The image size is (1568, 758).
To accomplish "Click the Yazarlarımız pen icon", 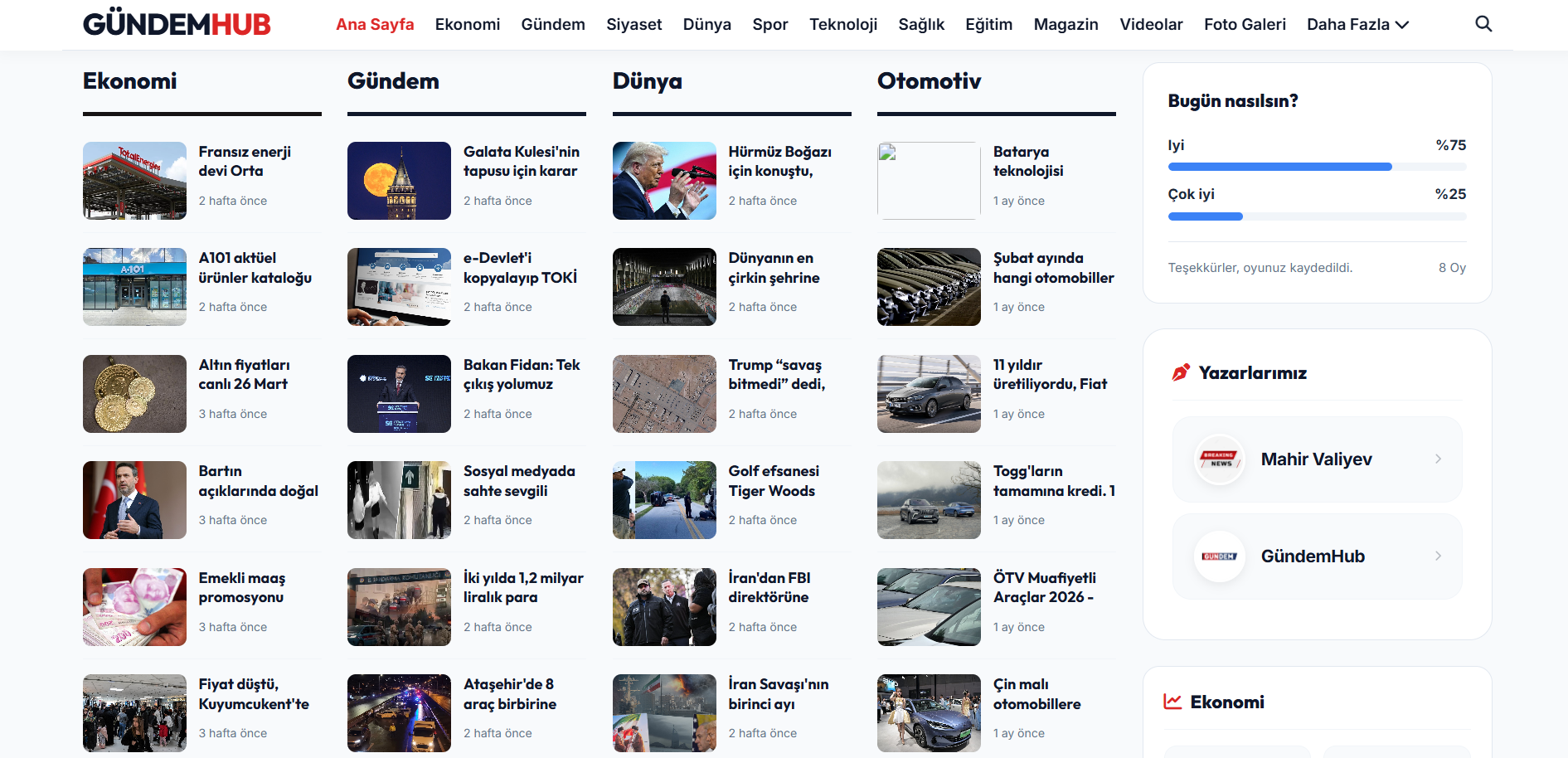I will (x=1180, y=373).
